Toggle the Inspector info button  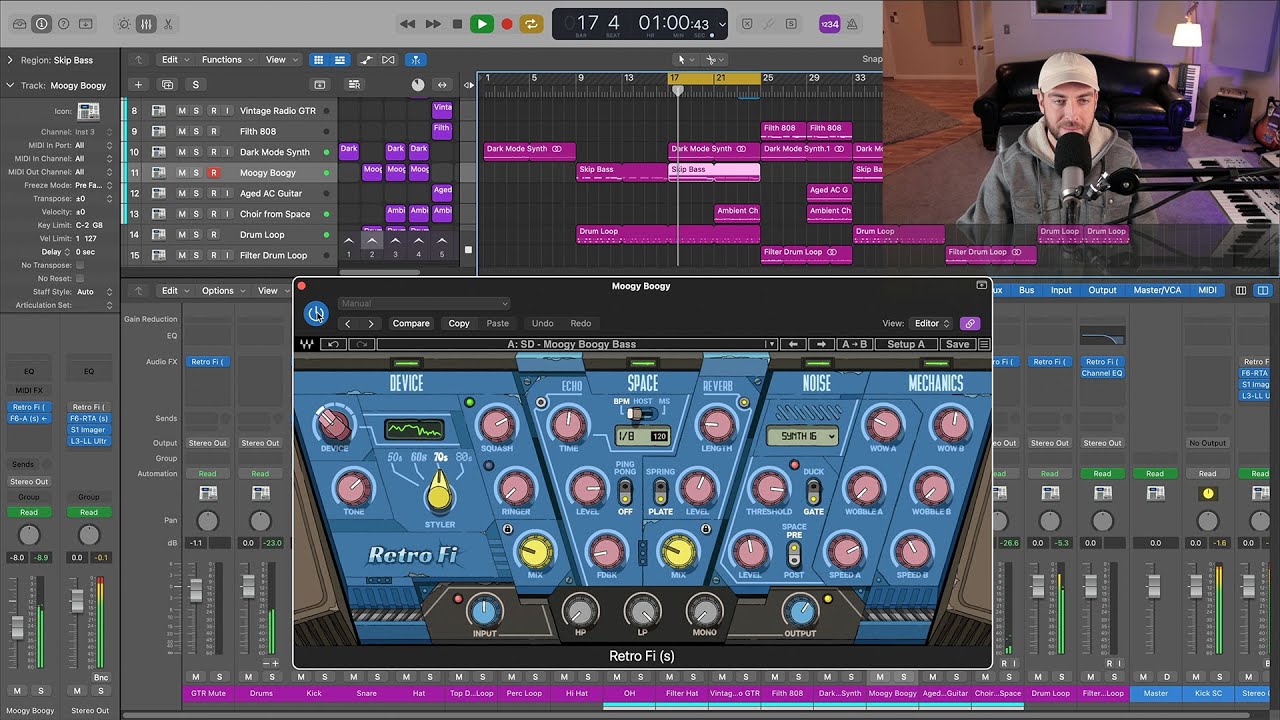point(41,23)
